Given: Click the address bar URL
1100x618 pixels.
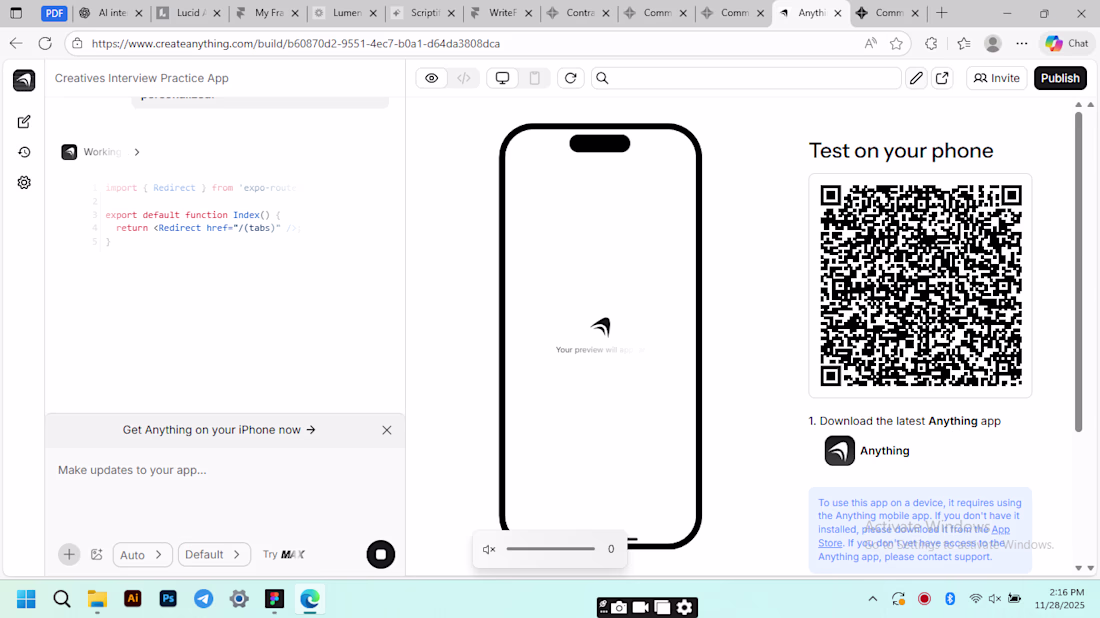Looking at the screenshot, I should click(296, 43).
